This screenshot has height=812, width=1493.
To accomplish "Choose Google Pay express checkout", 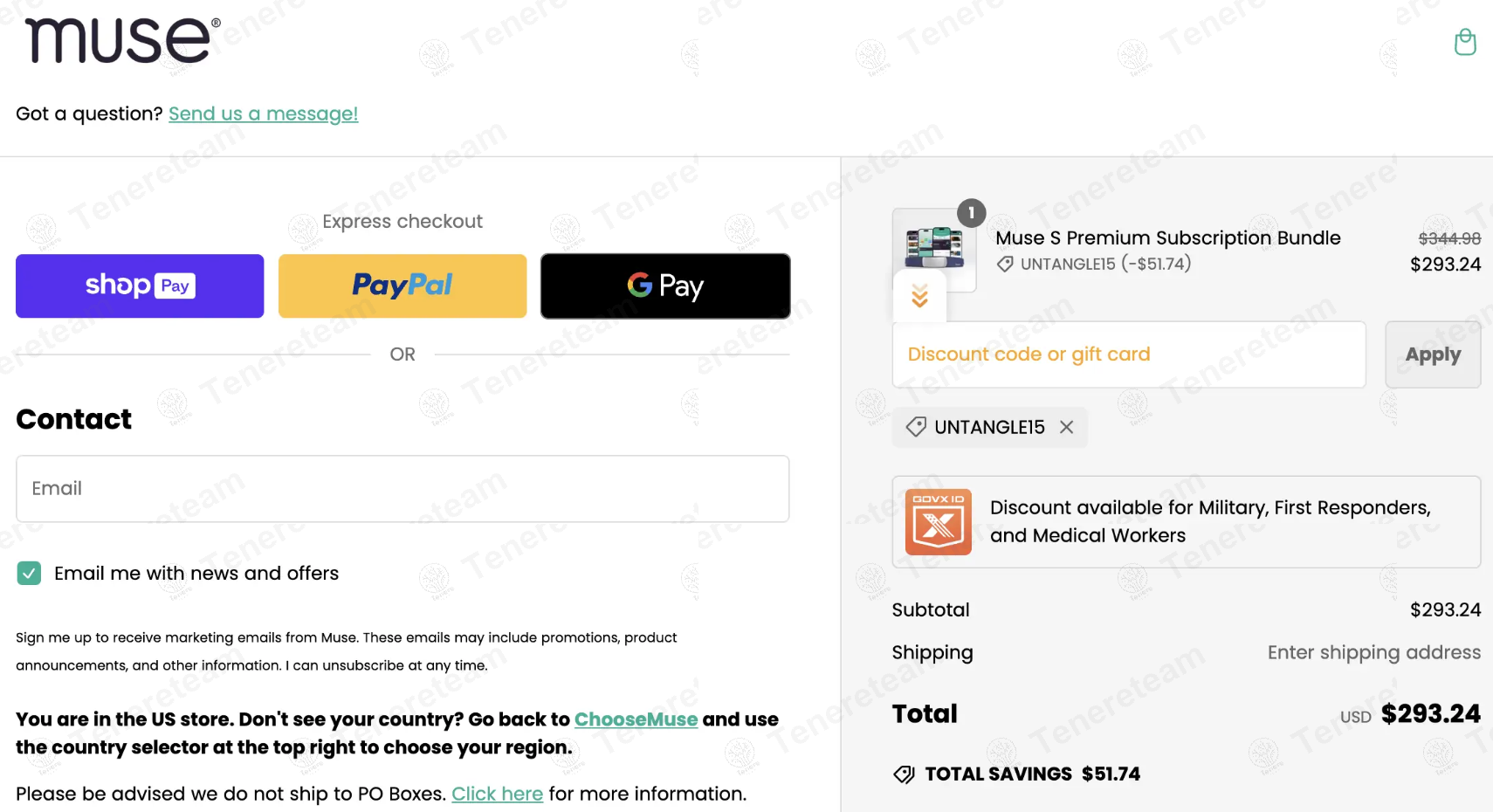I will click(665, 286).
